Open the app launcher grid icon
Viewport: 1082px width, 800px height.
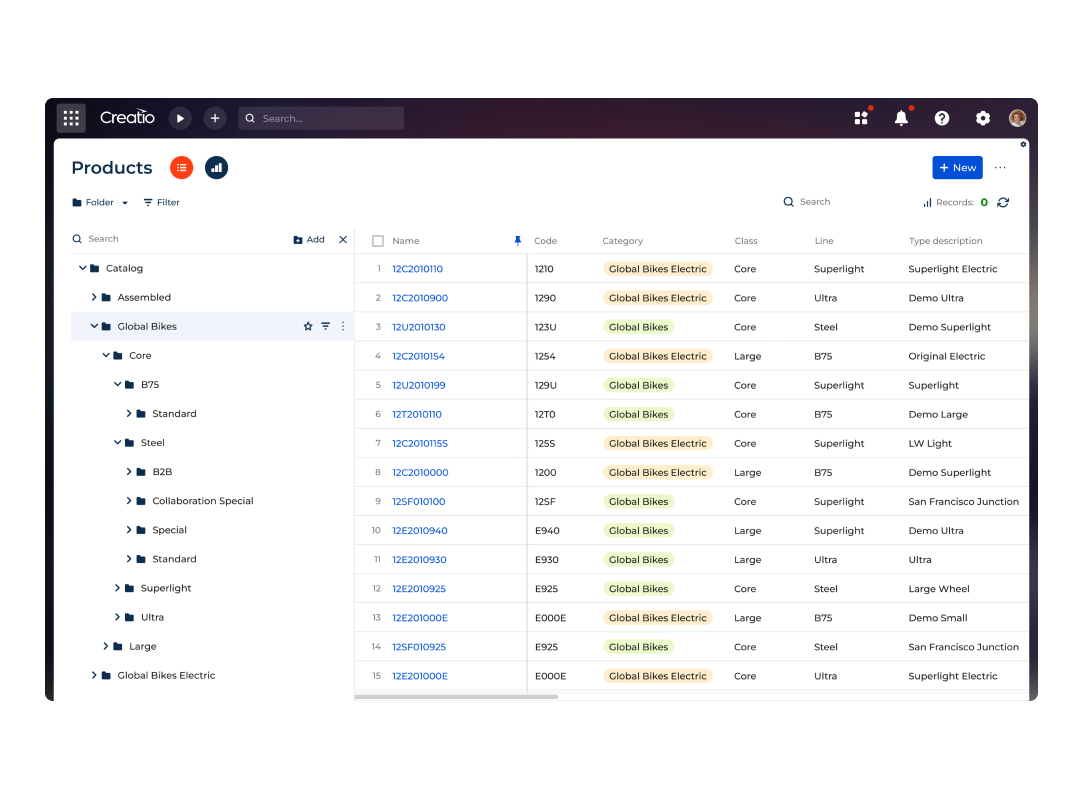coord(71,118)
